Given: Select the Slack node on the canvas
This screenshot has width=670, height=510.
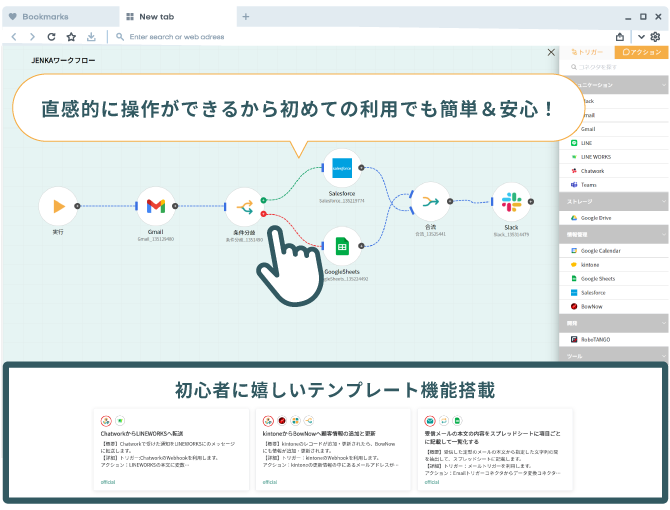Looking at the screenshot, I should tap(511, 202).
